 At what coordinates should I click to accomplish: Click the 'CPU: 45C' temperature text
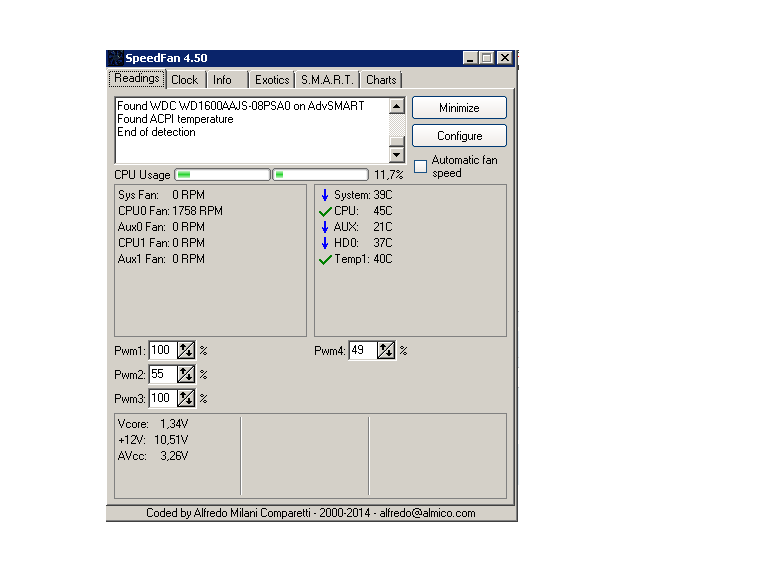pos(363,211)
